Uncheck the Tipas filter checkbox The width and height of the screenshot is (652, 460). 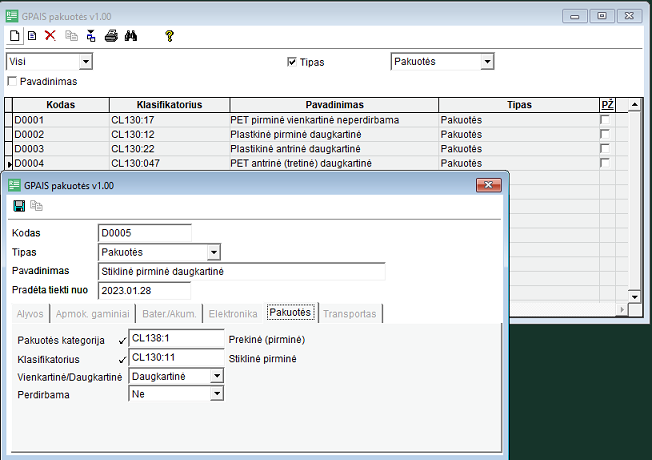pos(291,62)
